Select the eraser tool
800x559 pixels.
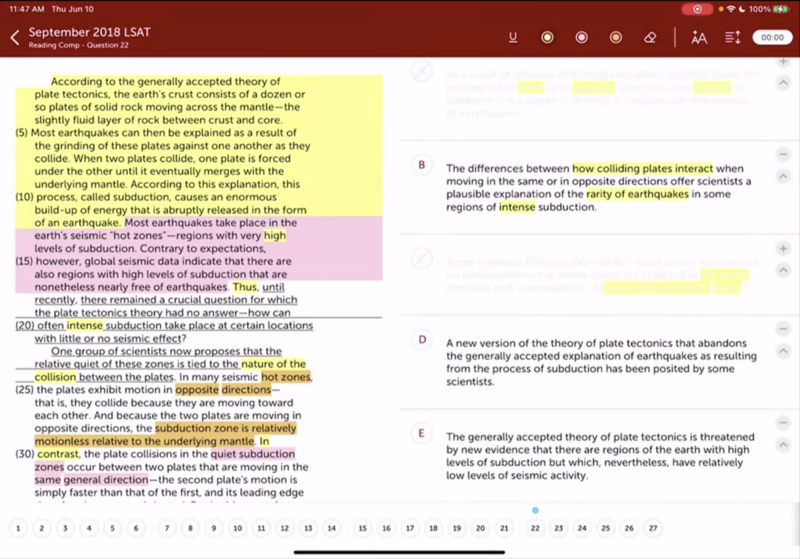[650, 38]
